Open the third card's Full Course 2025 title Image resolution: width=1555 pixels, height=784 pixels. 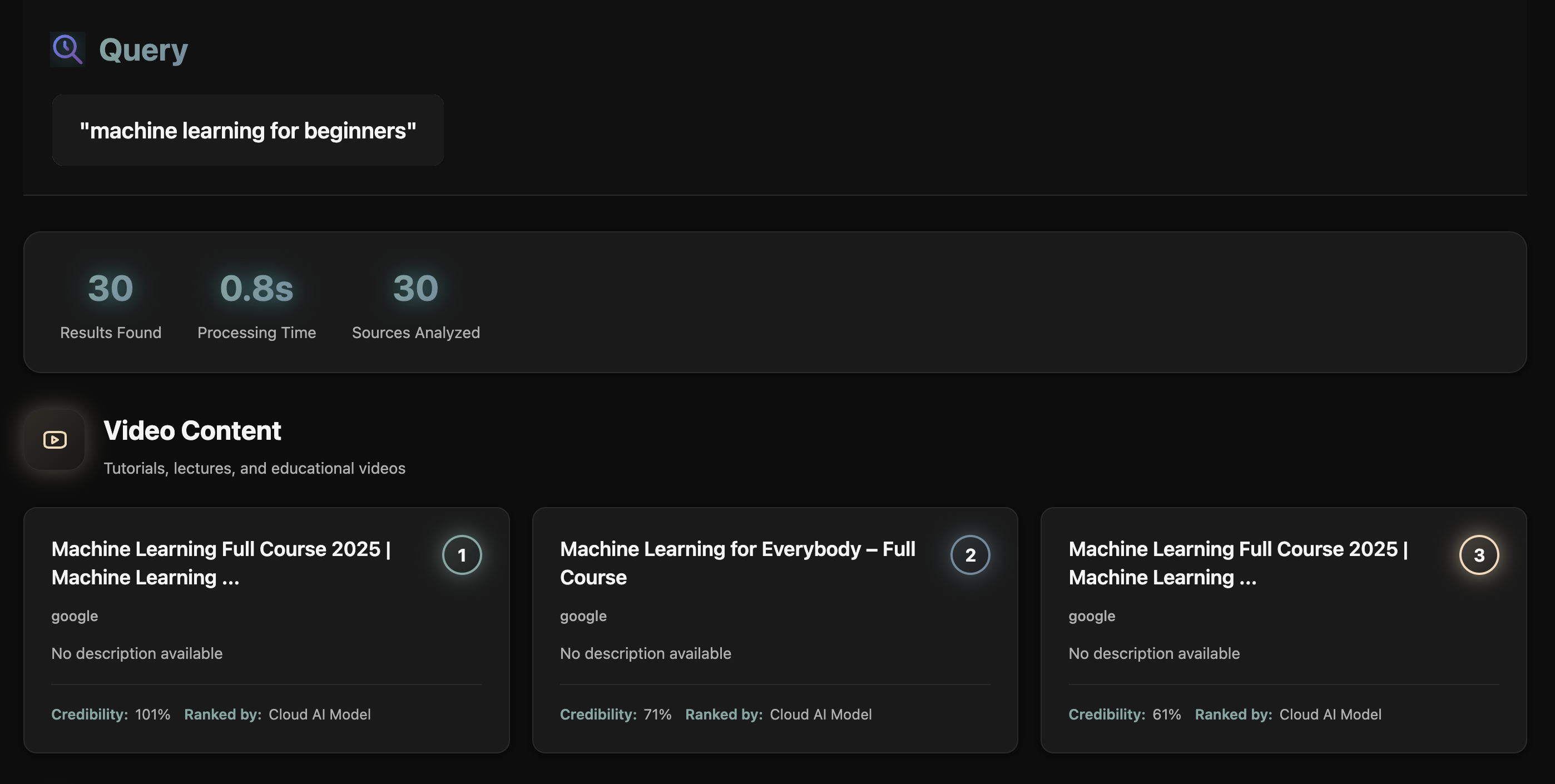point(1237,563)
